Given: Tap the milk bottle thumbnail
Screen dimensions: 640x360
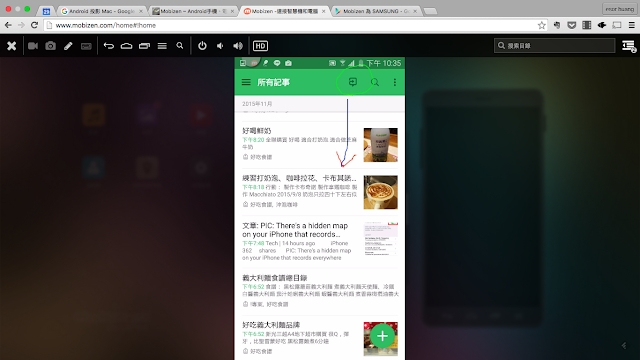Looking at the screenshot, I should pos(380,145).
